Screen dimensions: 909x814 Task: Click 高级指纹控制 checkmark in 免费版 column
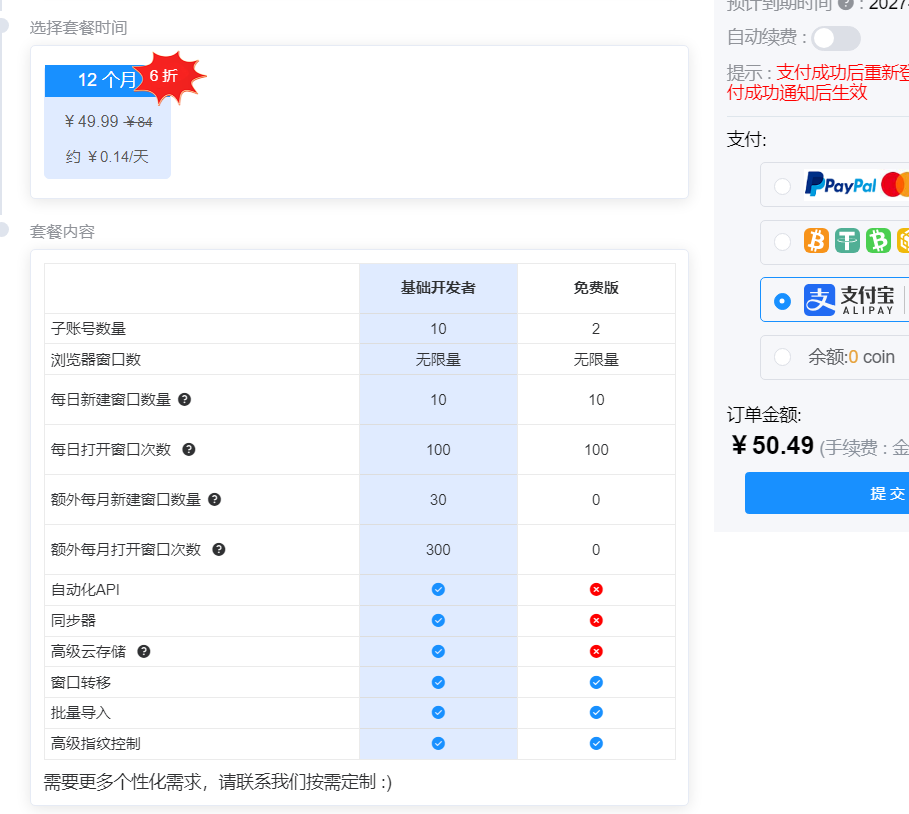click(x=596, y=743)
